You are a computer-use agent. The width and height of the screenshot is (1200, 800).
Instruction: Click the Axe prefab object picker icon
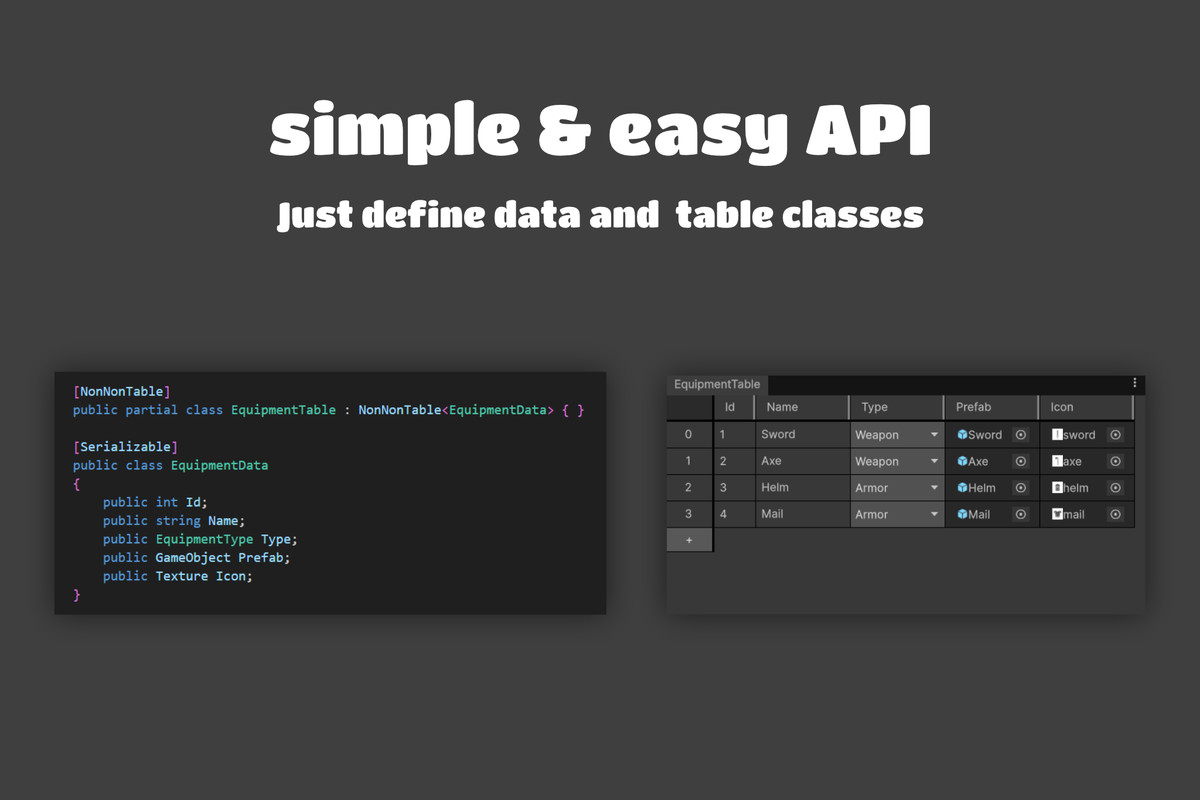tap(1021, 461)
